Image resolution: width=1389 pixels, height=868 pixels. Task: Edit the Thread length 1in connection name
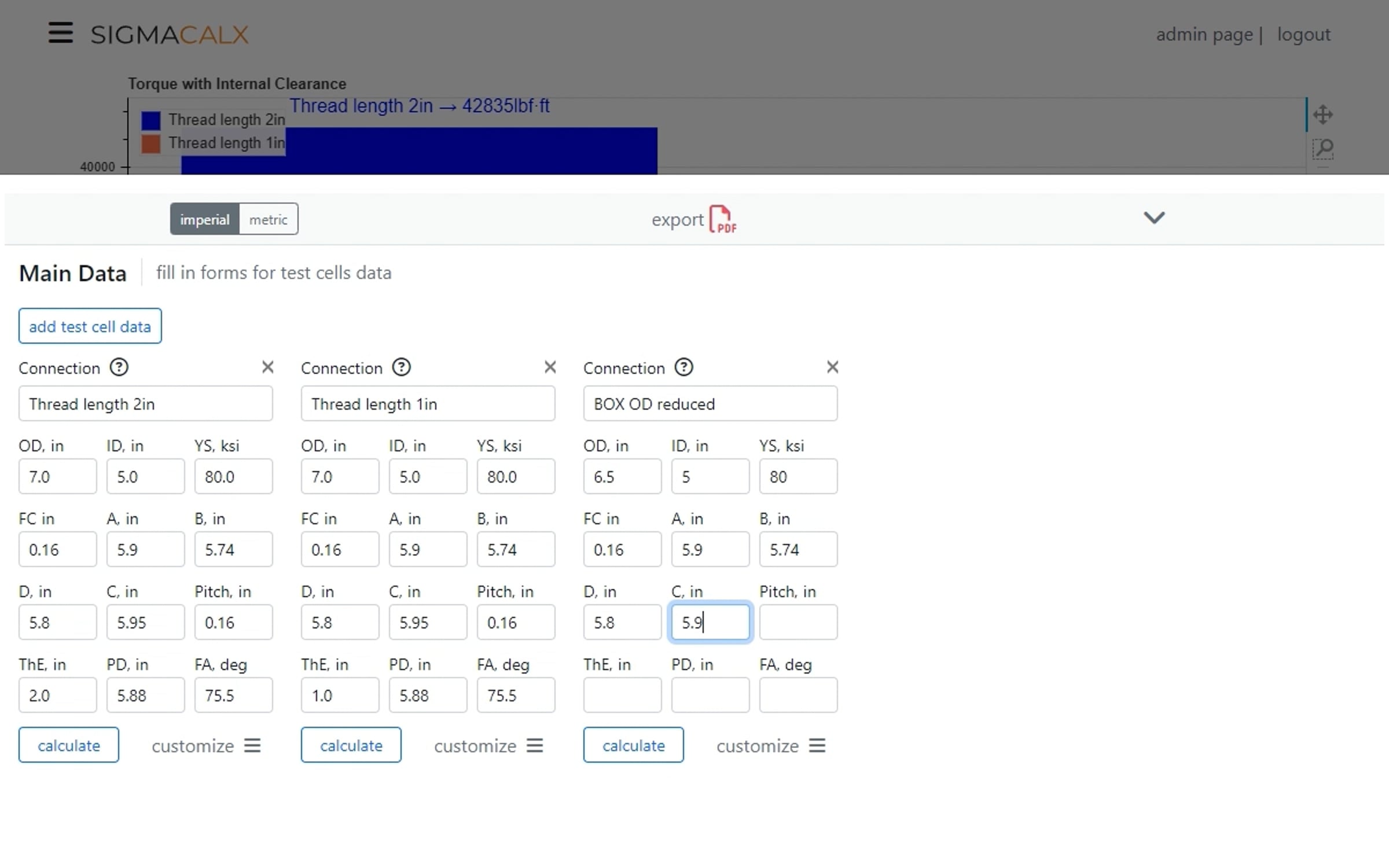coord(428,403)
